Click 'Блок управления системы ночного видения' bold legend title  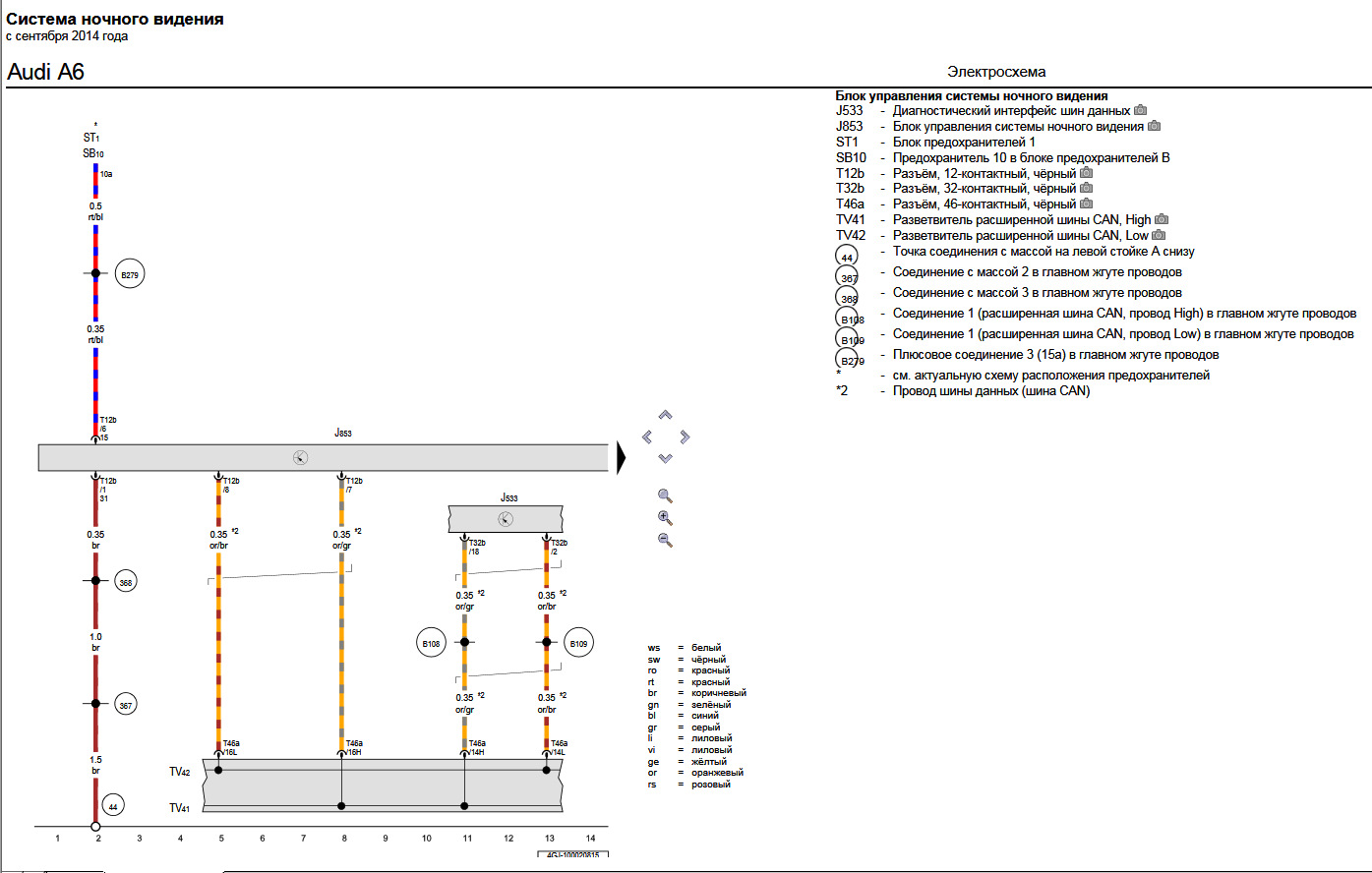[972, 96]
